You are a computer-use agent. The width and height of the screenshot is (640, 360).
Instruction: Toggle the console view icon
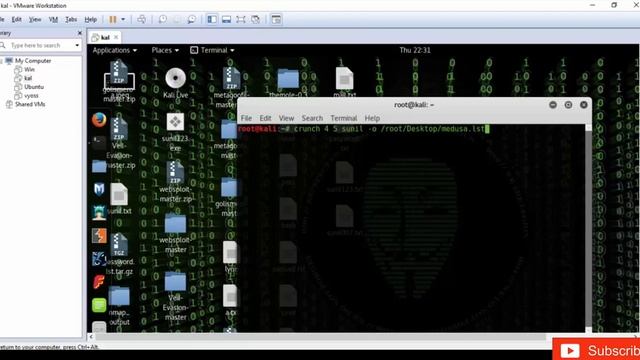click(x=276, y=19)
